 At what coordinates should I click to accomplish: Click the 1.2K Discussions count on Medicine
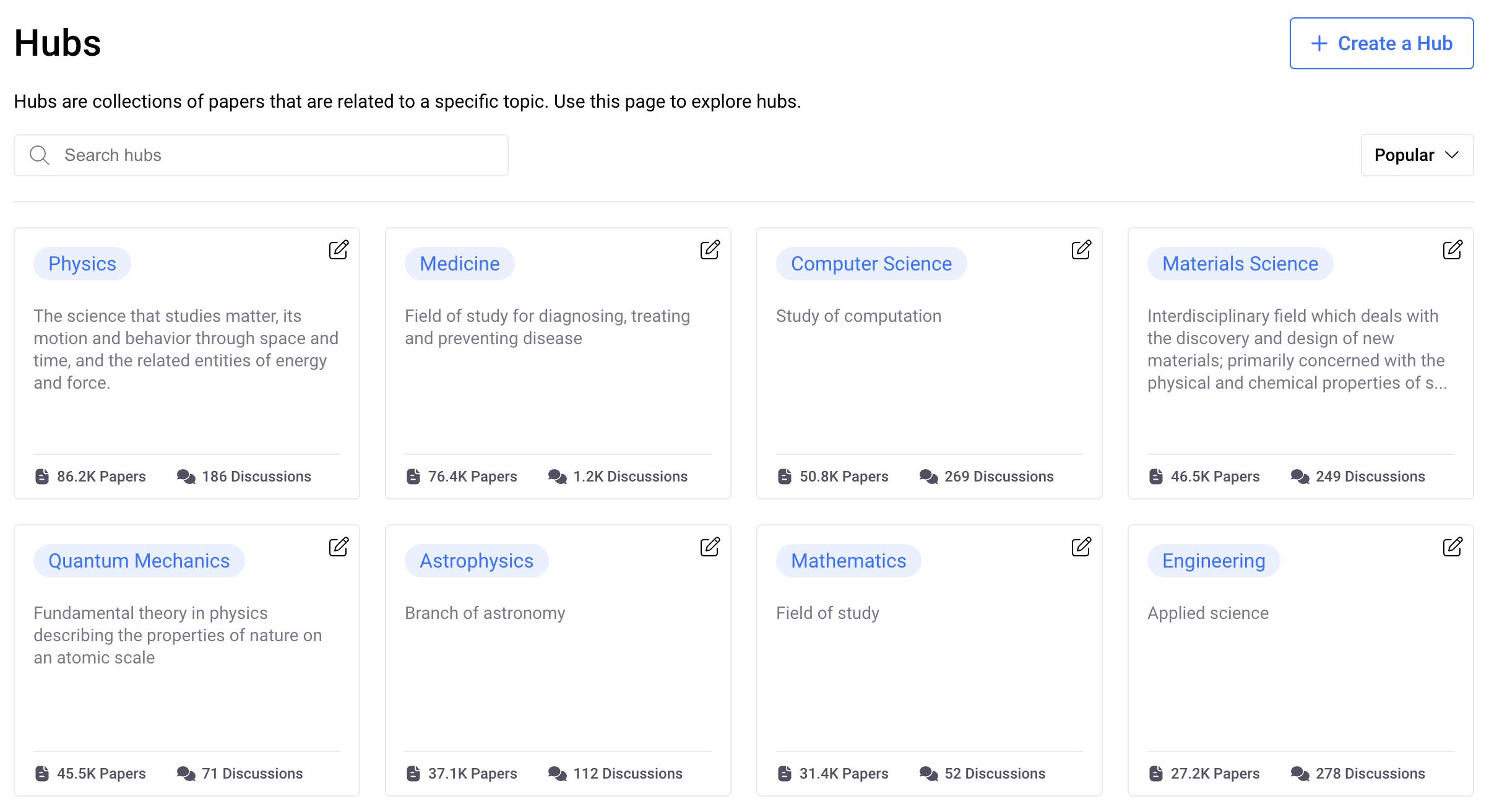pyautogui.click(x=618, y=477)
